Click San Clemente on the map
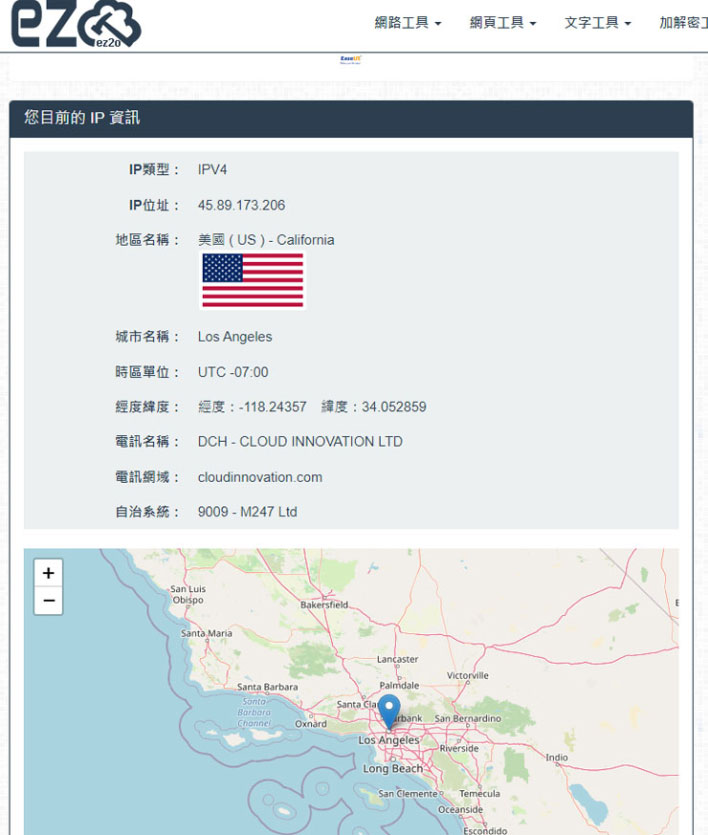Viewport: 708px width, 835px height. pos(408,793)
